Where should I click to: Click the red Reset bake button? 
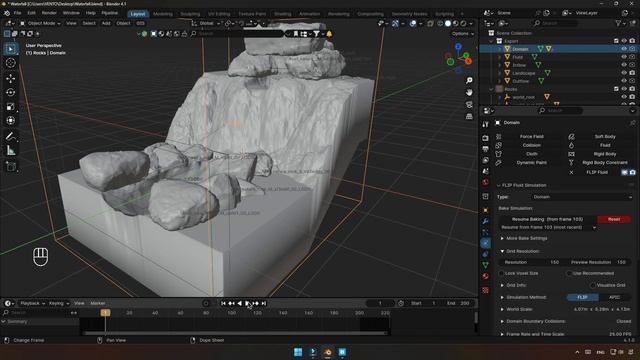(613, 219)
